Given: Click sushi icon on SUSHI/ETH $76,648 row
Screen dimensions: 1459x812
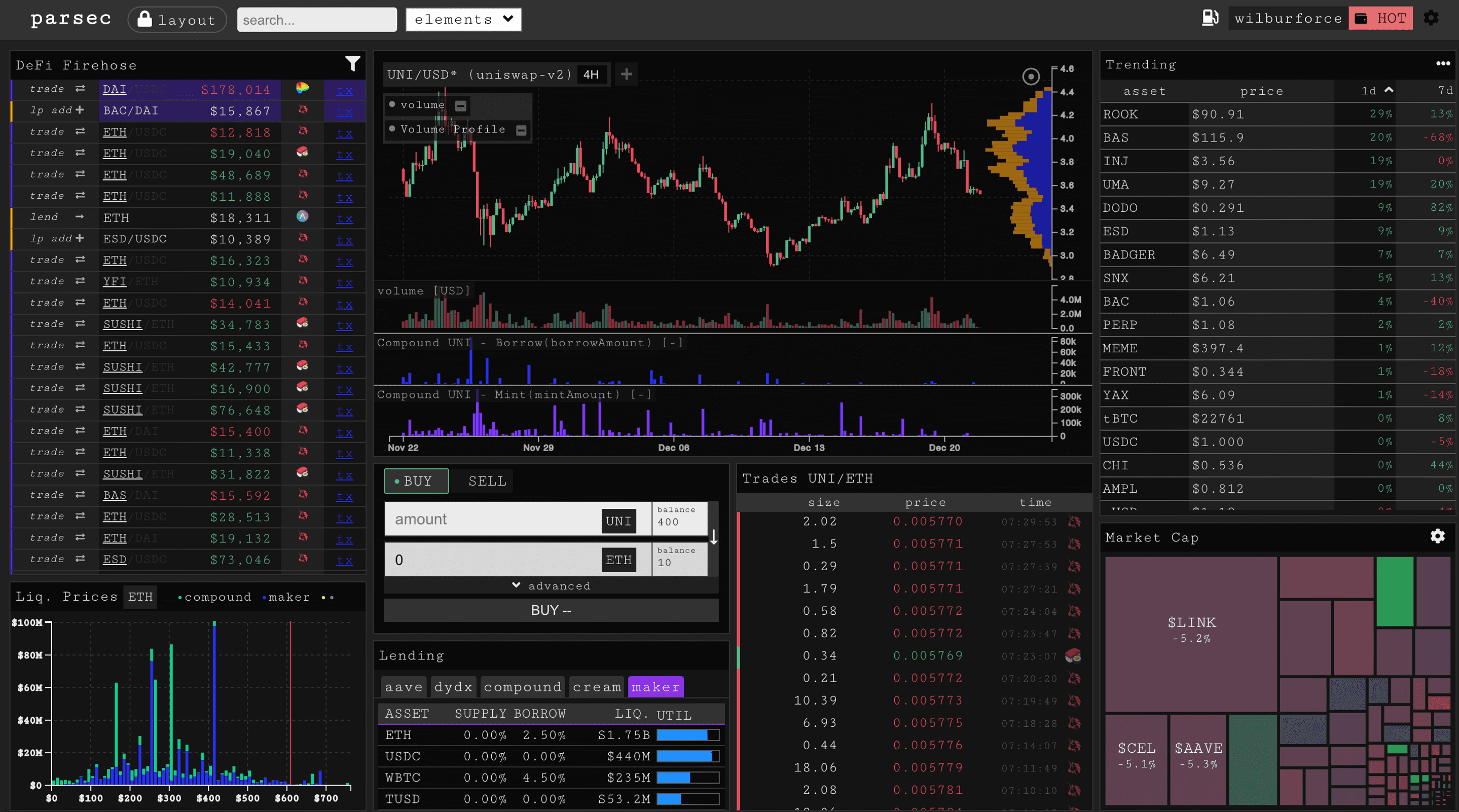Looking at the screenshot, I should click(303, 408).
